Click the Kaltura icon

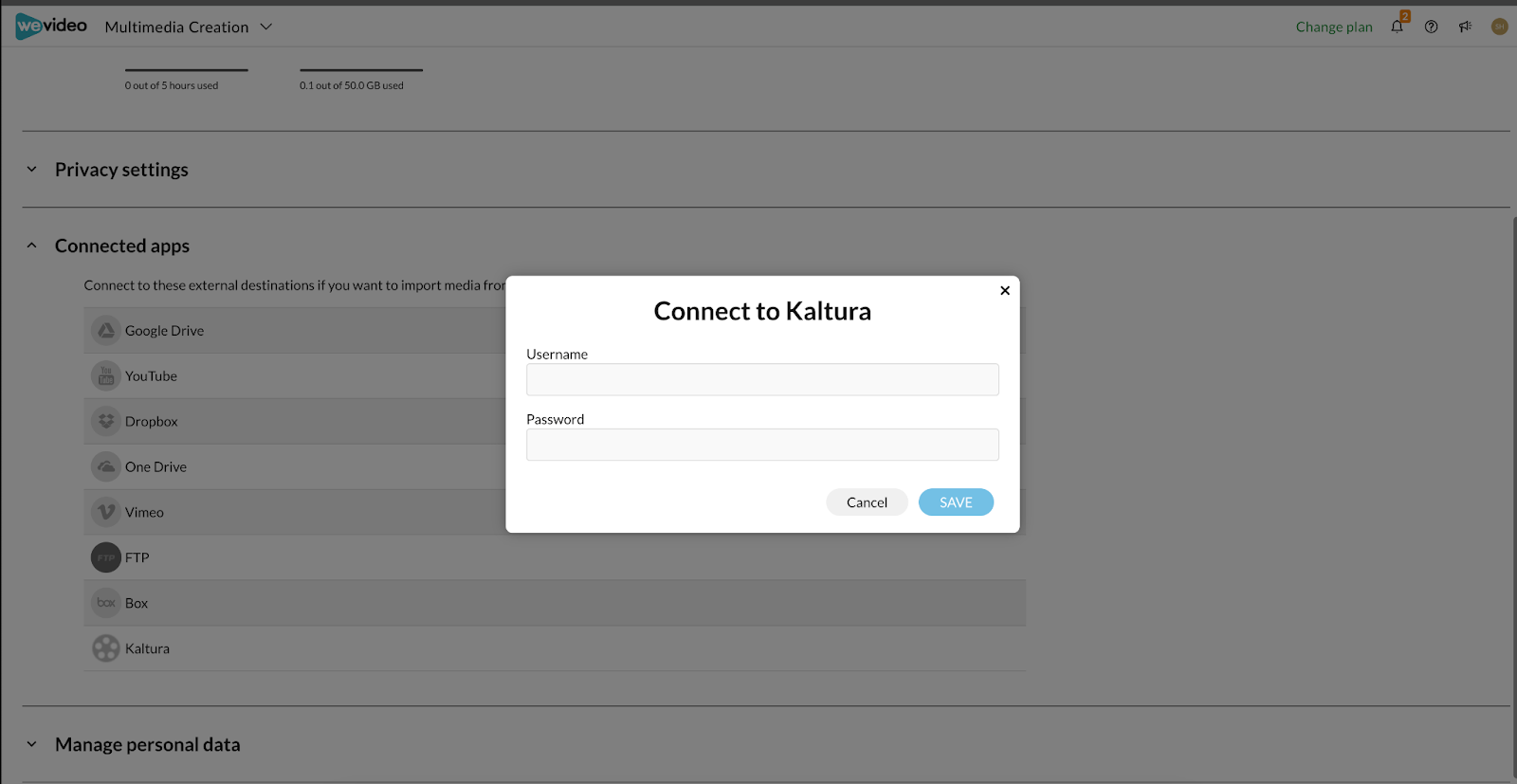coord(106,648)
